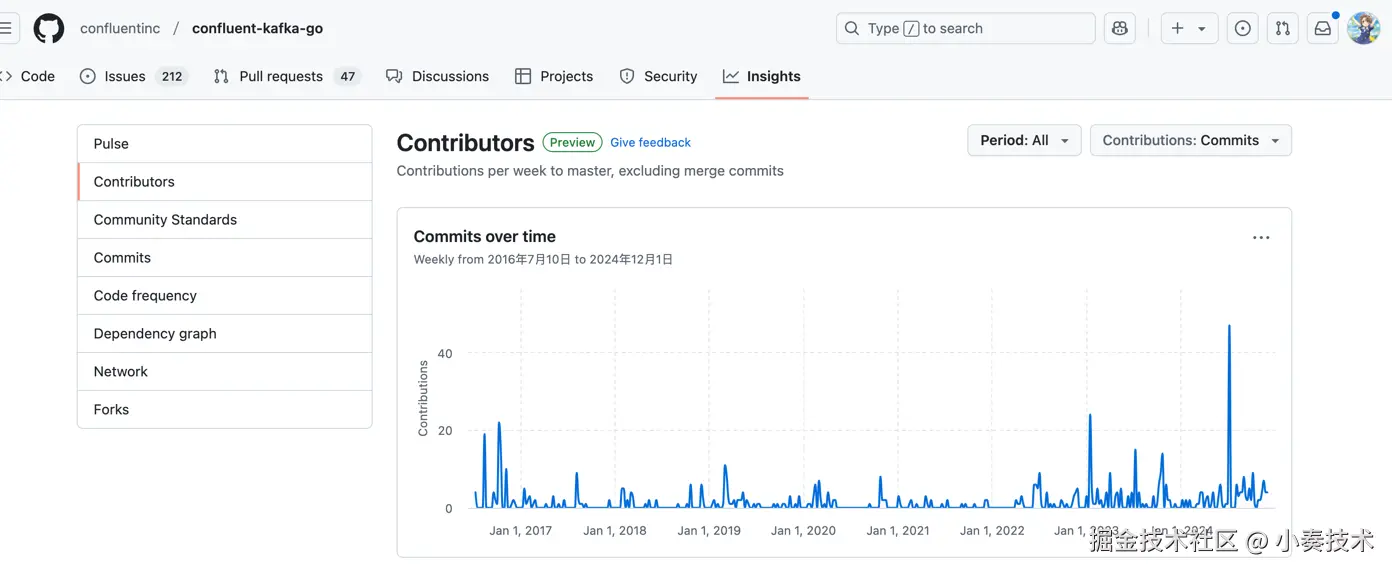Open Pulse in the sidebar
Screen dimensions: 1392x572
[225, 144]
